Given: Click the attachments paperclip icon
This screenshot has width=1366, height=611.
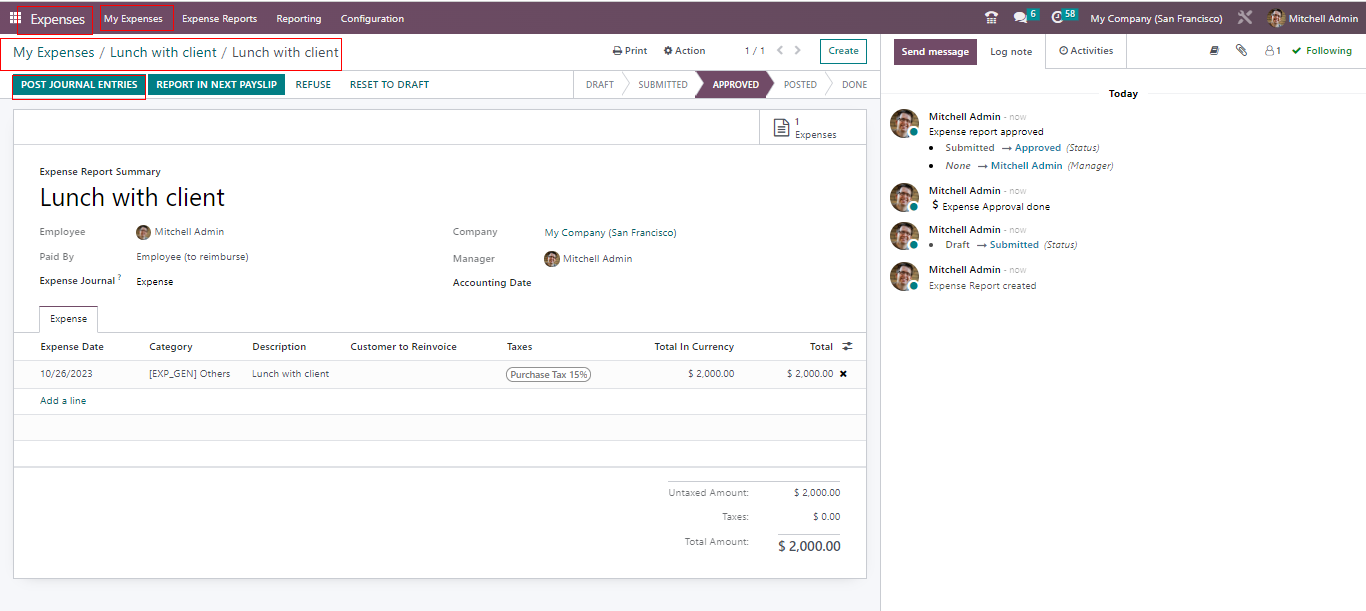Looking at the screenshot, I should pos(1241,51).
